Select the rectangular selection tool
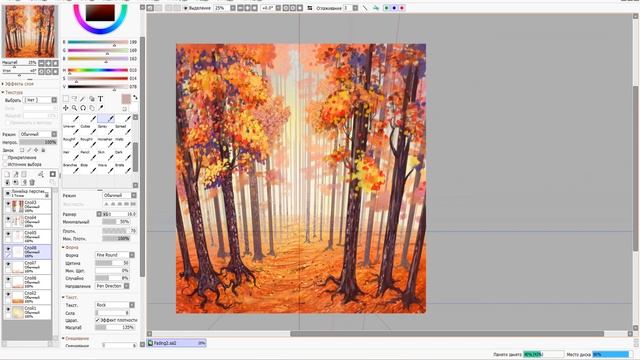640x360 pixels. (x=66, y=99)
